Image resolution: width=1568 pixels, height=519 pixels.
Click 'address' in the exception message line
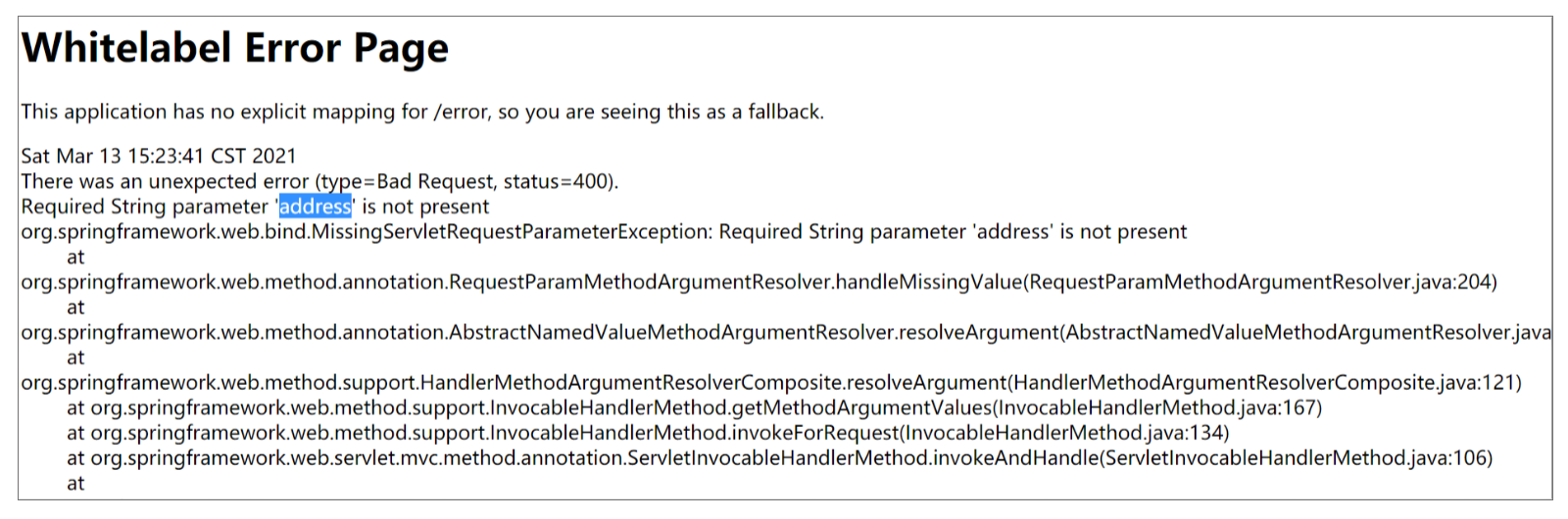tap(1012, 232)
